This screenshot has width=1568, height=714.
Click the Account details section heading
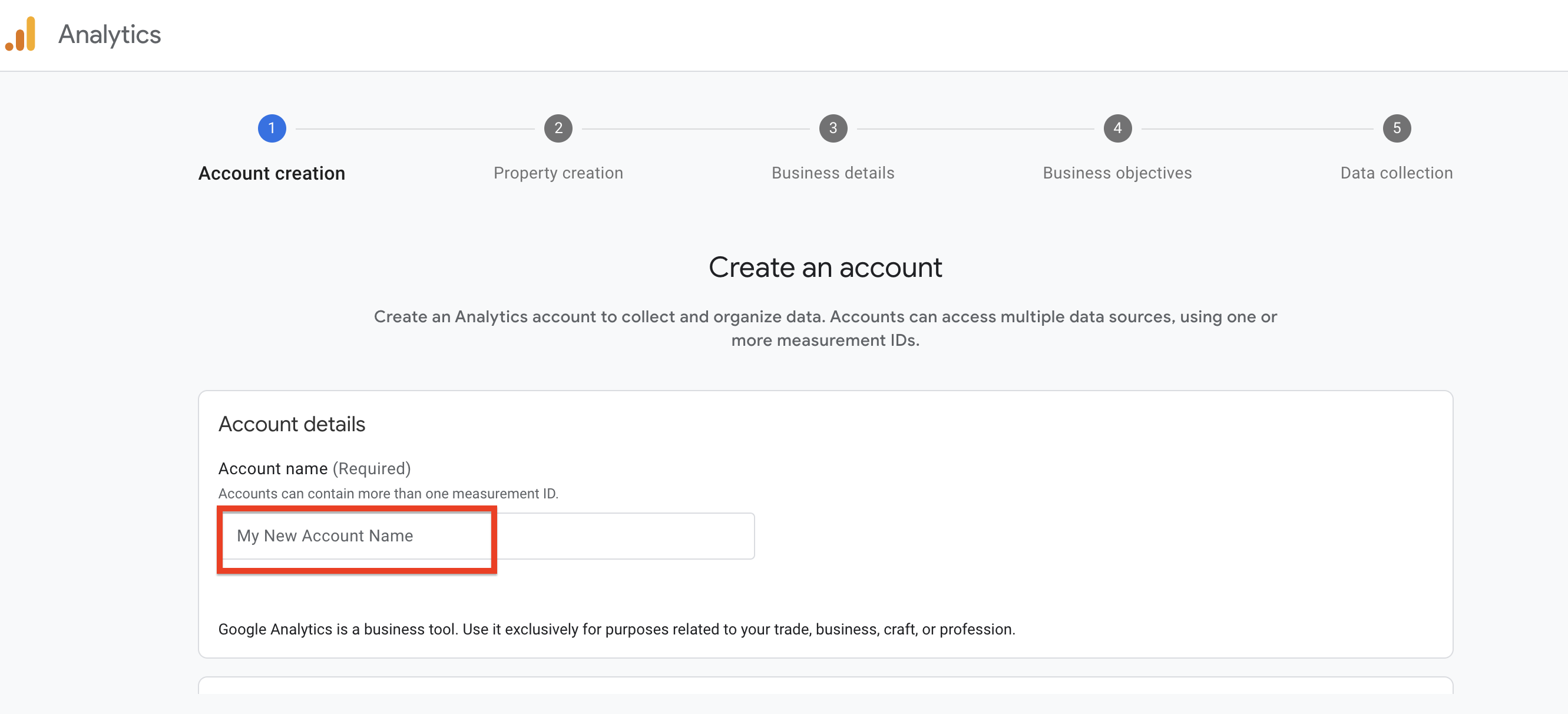point(292,424)
